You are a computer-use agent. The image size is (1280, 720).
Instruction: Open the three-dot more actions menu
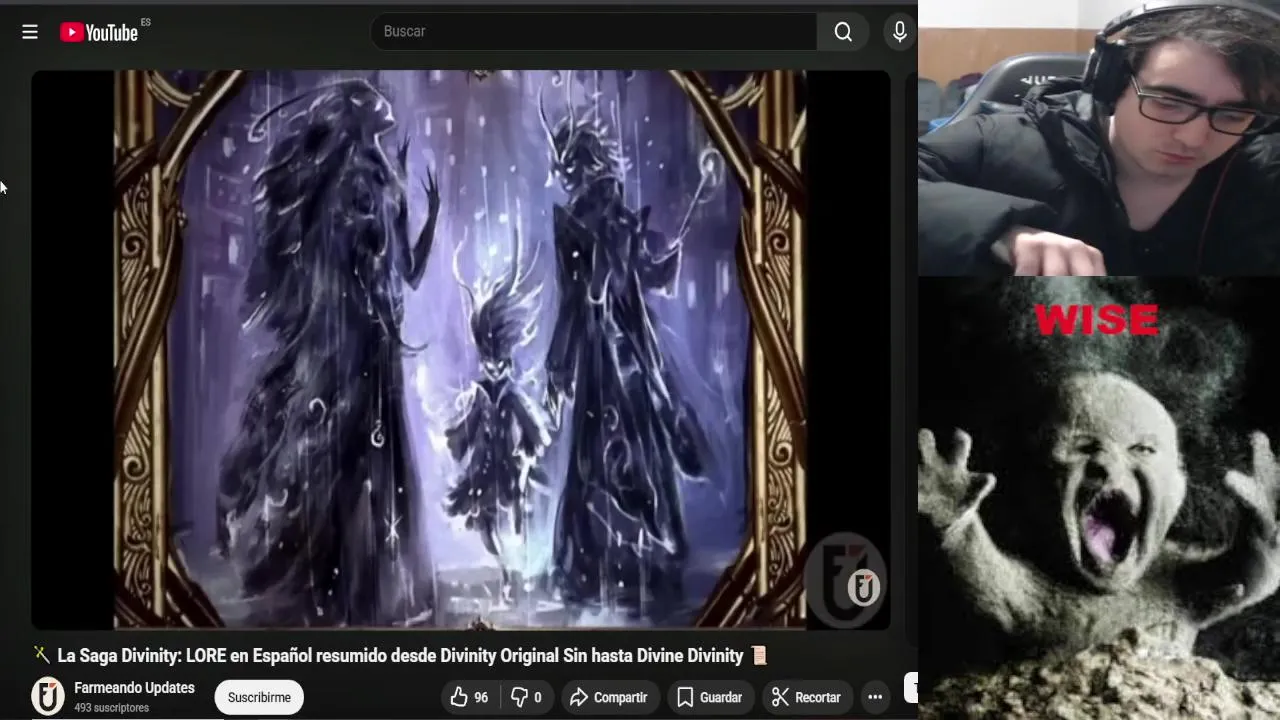point(875,697)
